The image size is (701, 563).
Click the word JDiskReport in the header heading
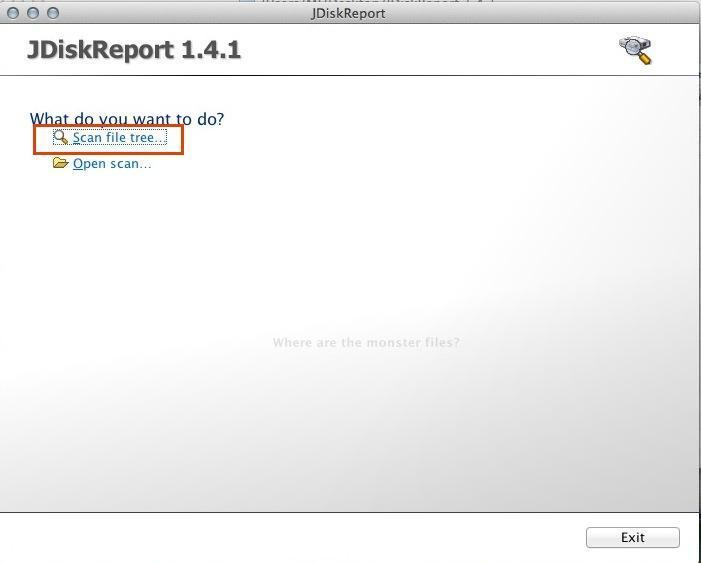[x=100, y=50]
